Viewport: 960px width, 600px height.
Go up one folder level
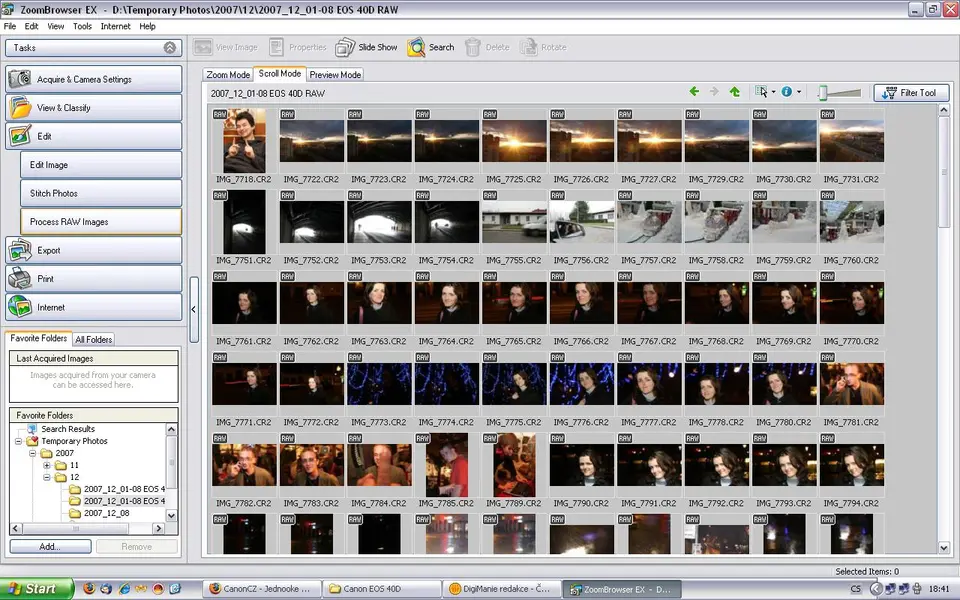735,92
